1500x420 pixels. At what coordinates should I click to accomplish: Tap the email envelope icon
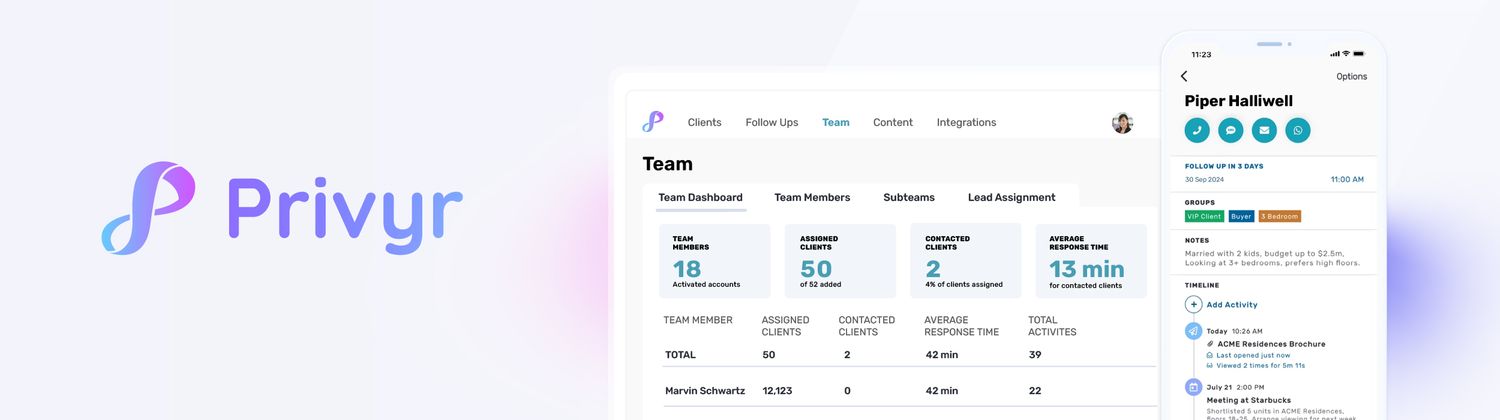(x=1264, y=130)
